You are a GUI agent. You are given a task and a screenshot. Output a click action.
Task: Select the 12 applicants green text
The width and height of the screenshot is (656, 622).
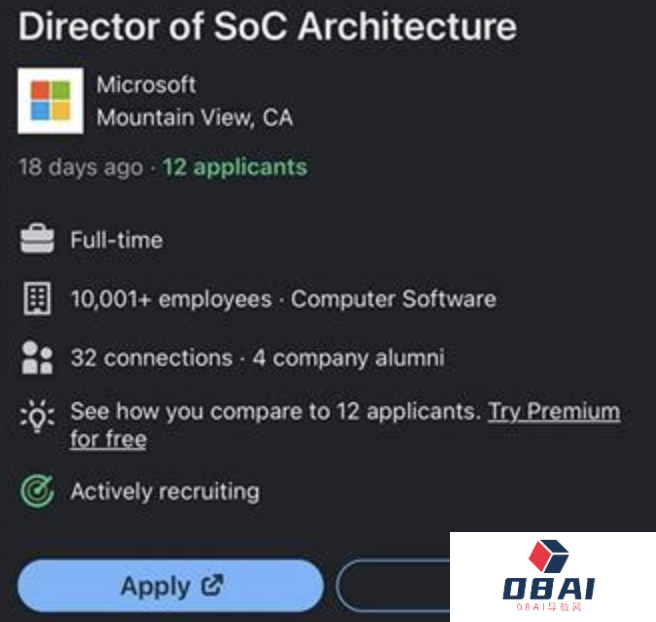(235, 167)
